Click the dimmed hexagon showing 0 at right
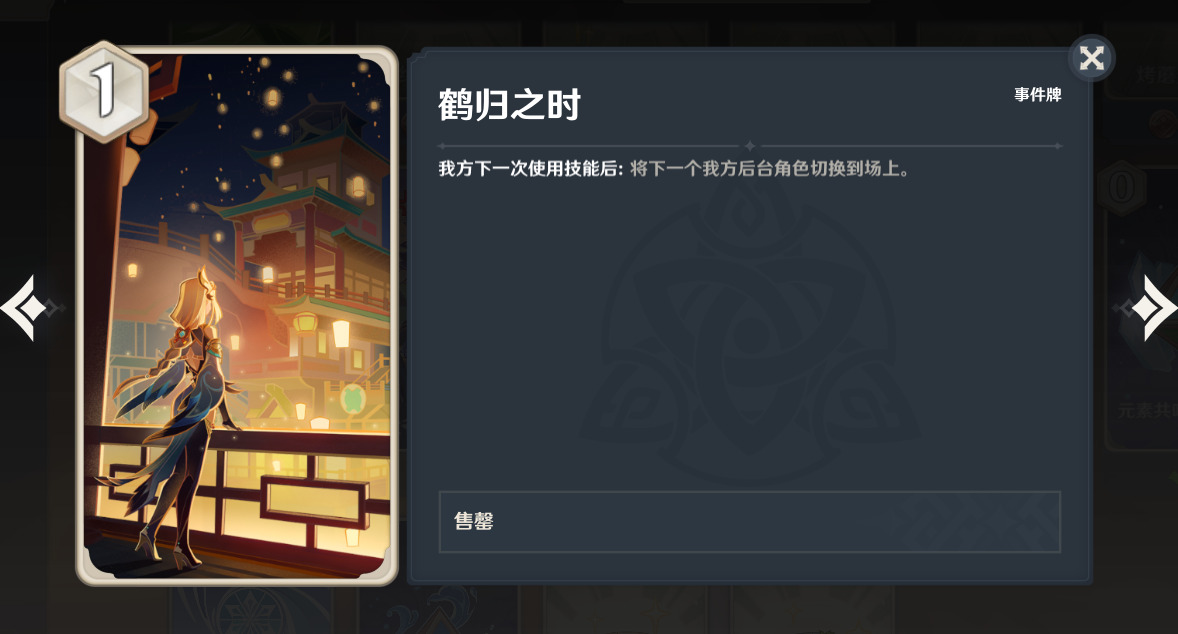1178x634 pixels. (x=1120, y=187)
